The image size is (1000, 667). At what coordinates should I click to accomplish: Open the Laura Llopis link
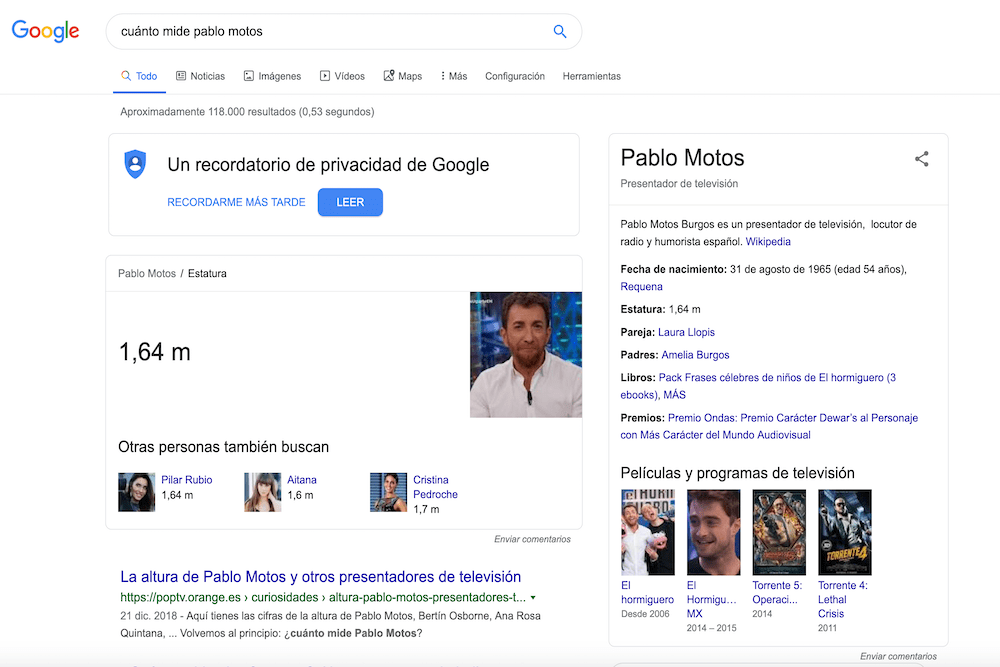686,332
